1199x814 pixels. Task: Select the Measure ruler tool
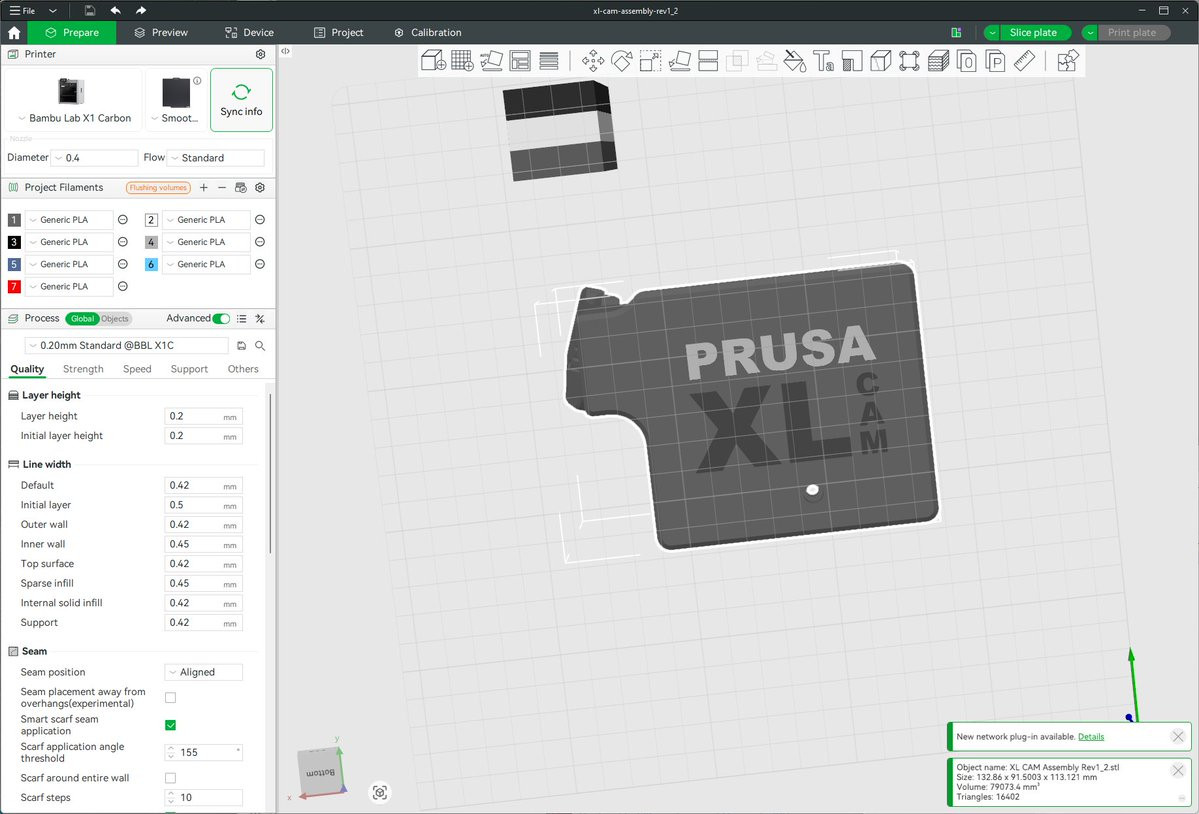[1024, 61]
